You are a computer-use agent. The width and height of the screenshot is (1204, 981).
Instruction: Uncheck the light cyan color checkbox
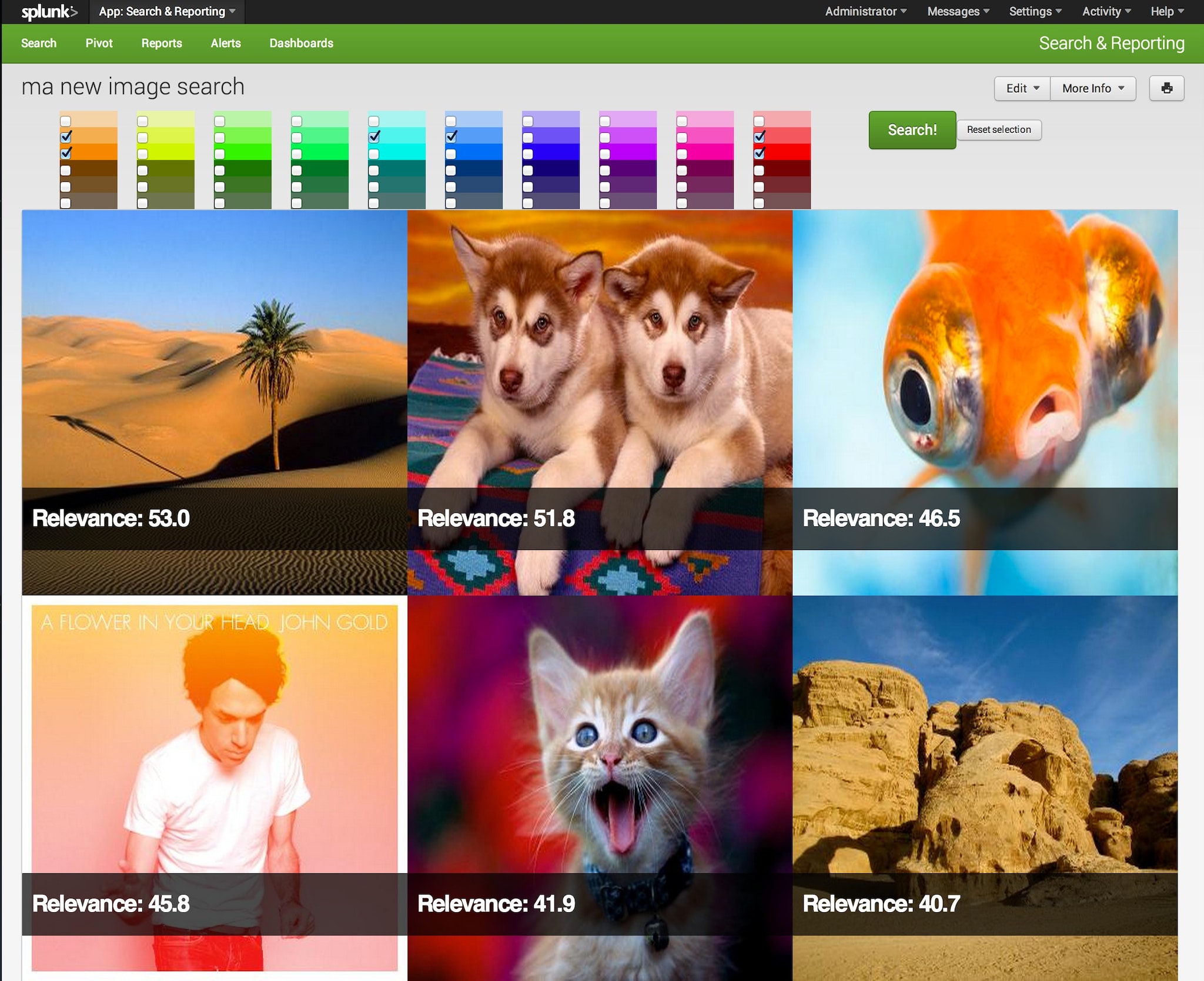[x=374, y=137]
